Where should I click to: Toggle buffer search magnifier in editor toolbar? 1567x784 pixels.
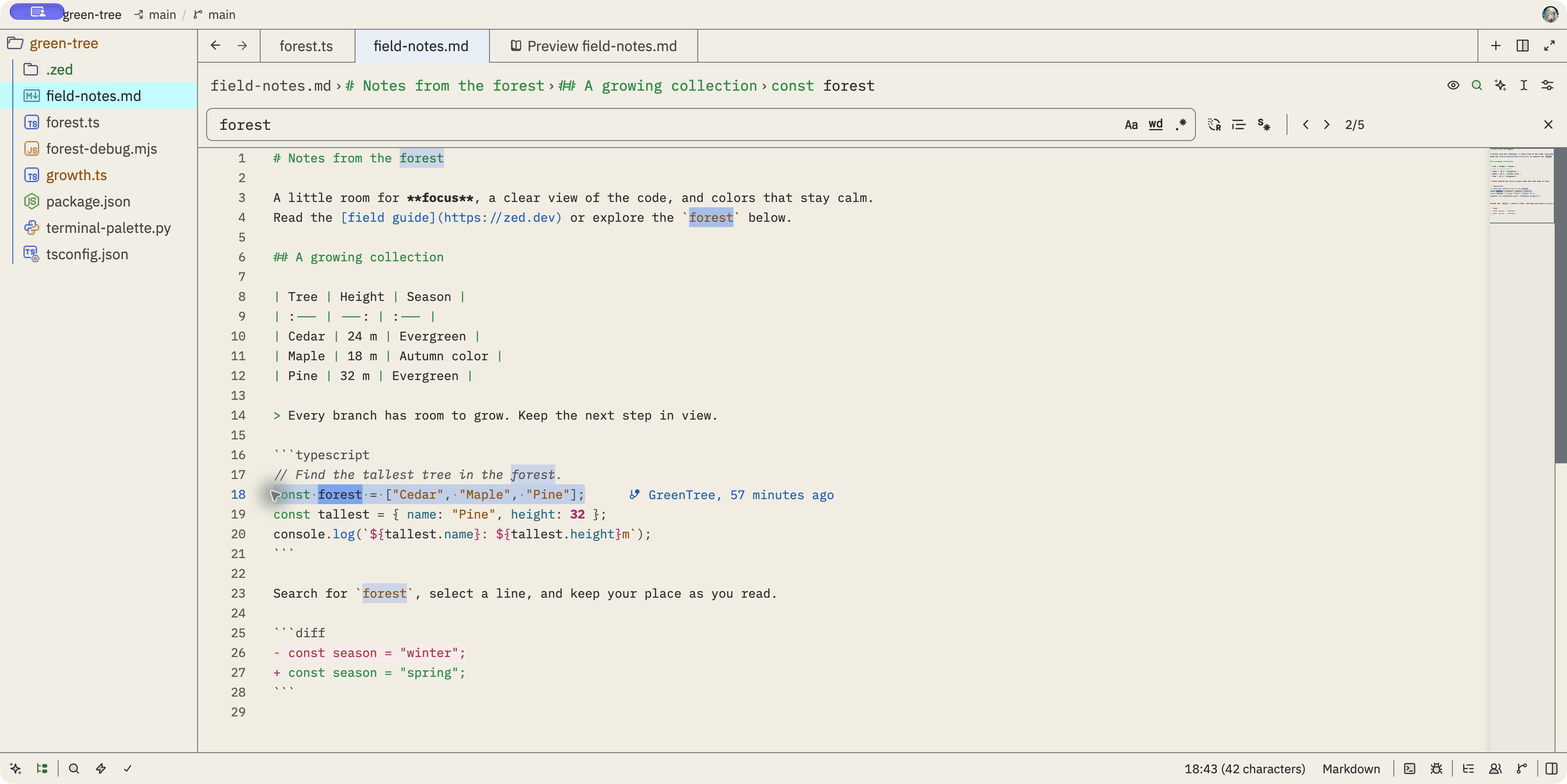click(1476, 86)
